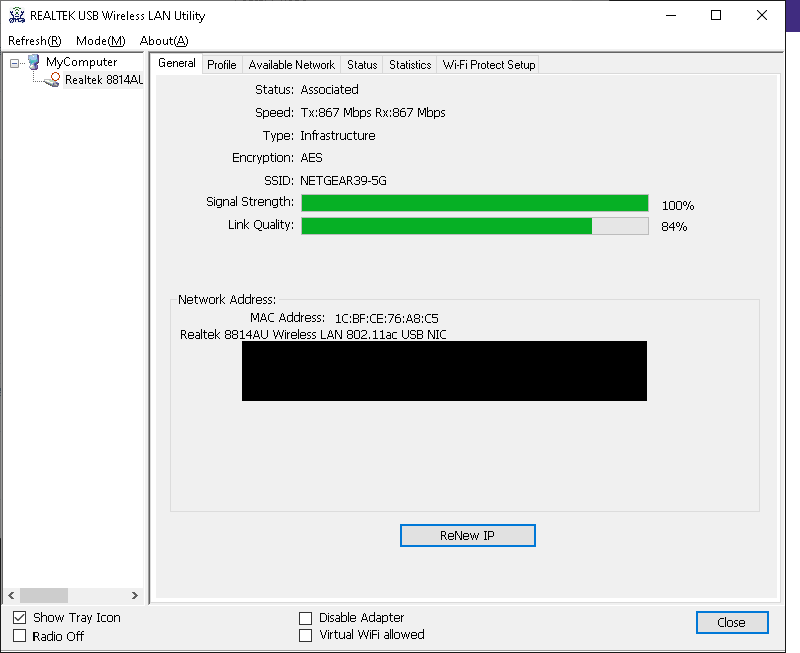Click the Close button at bottom right

pos(732,622)
